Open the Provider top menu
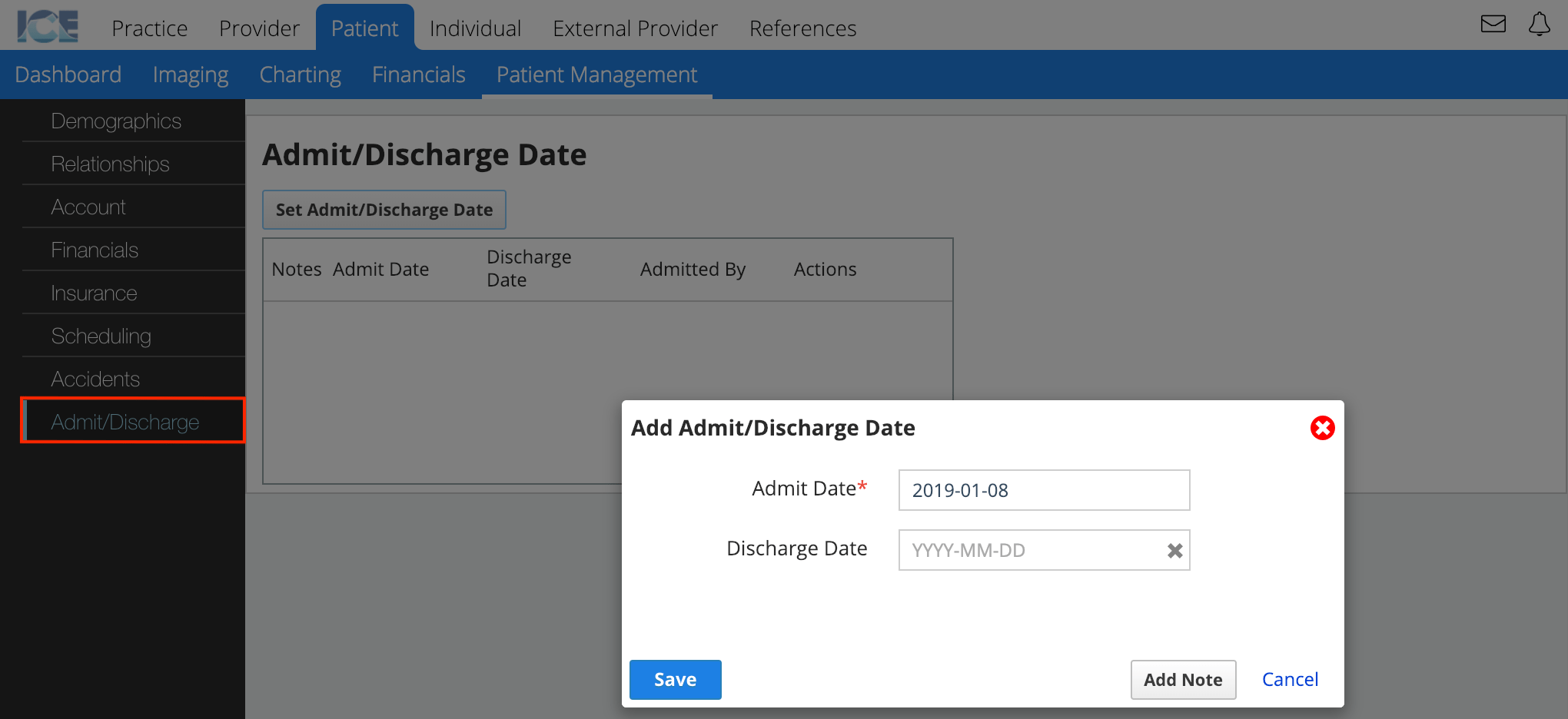Image resolution: width=1568 pixels, height=719 pixels. click(259, 28)
